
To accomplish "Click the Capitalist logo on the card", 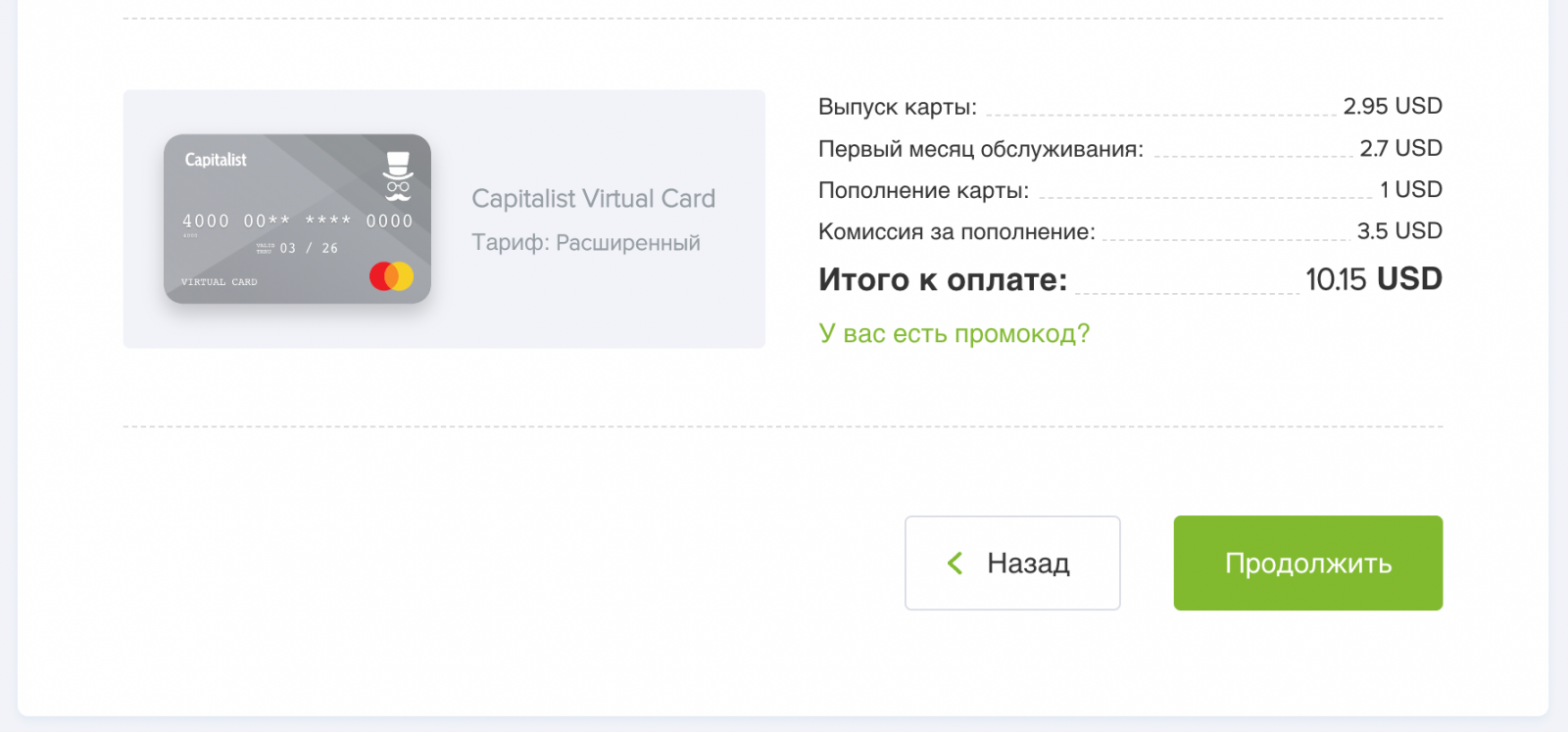I will 216,160.
